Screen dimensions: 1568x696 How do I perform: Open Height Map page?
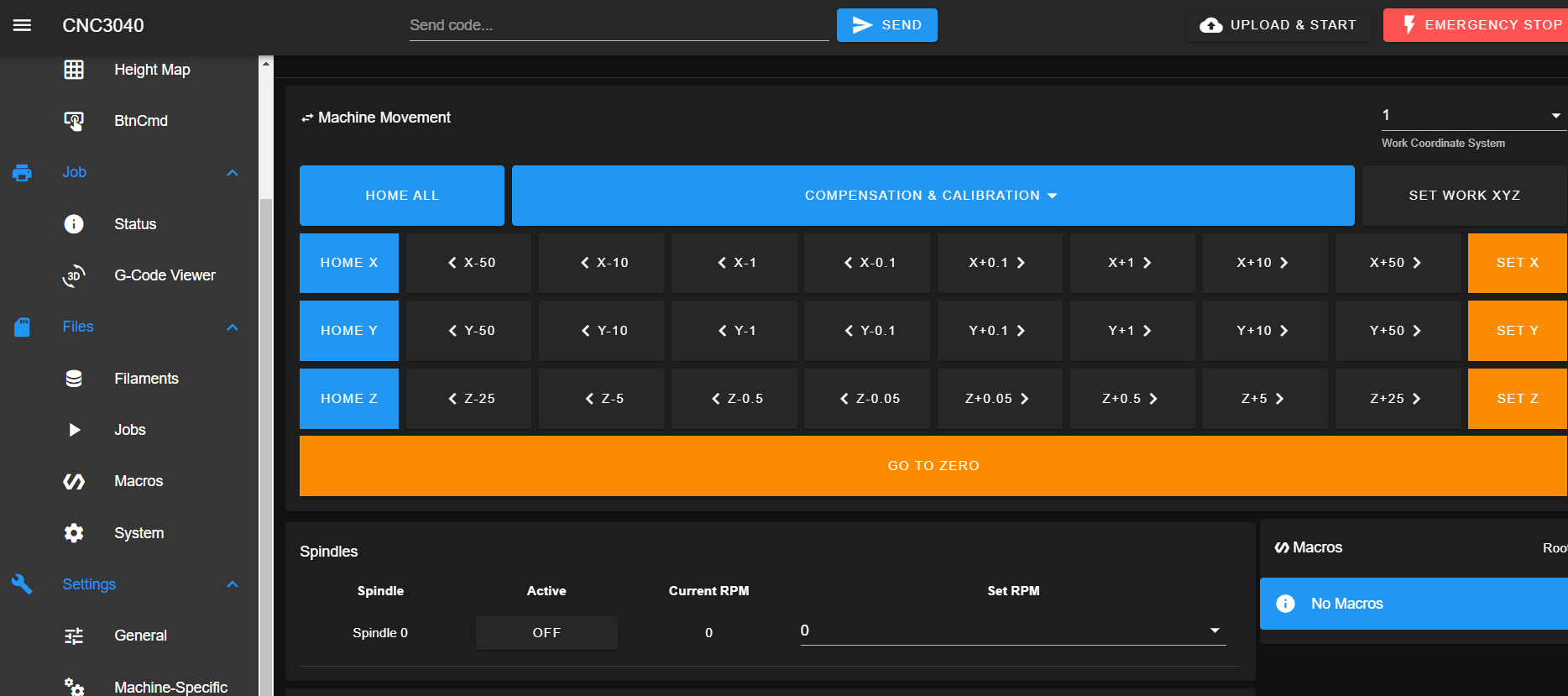[152, 70]
